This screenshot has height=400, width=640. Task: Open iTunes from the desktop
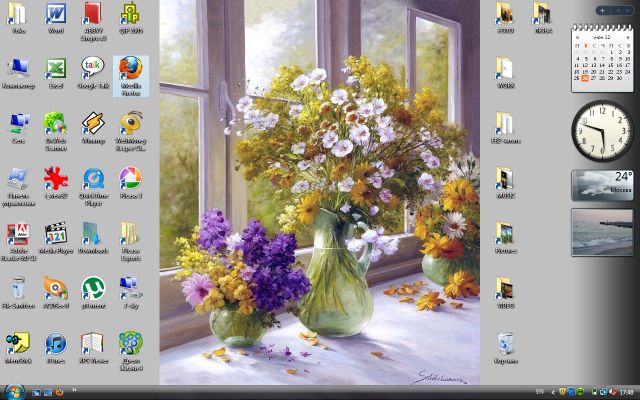click(56, 347)
